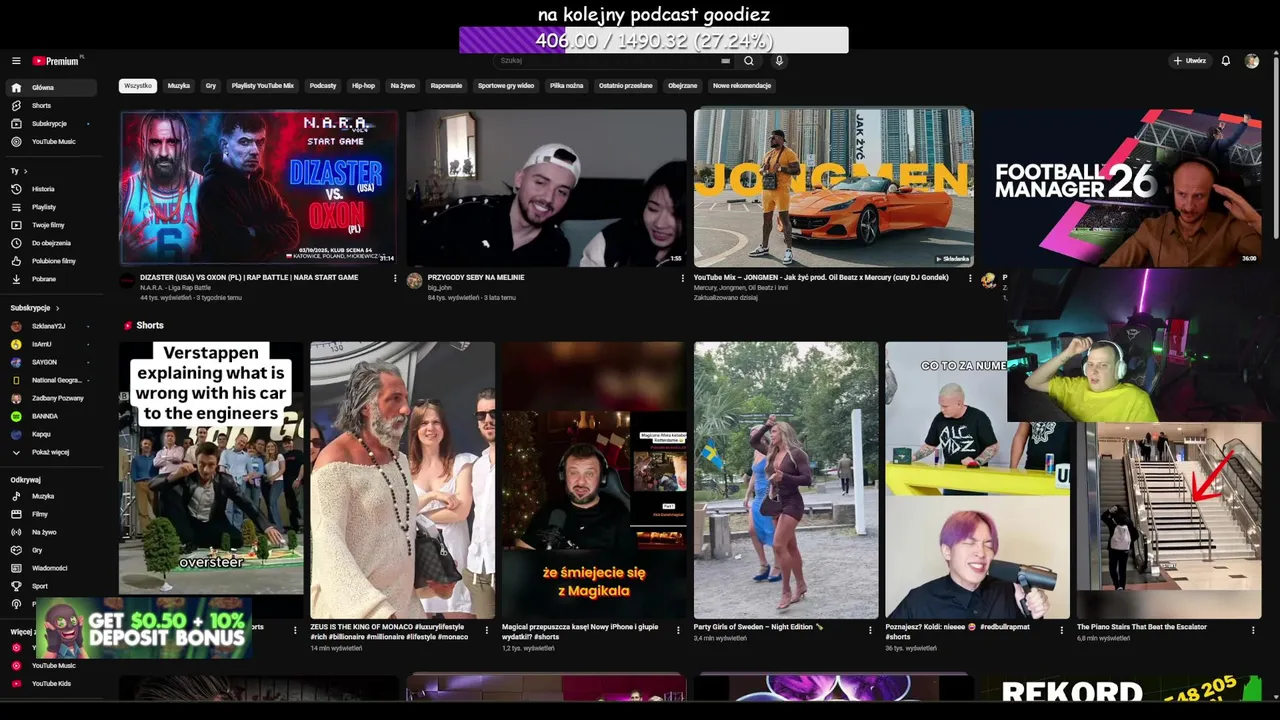Screen dimensions: 1280x720
Task: Open Polubione filmy in the sidebar
Action: [x=50, y=261]
